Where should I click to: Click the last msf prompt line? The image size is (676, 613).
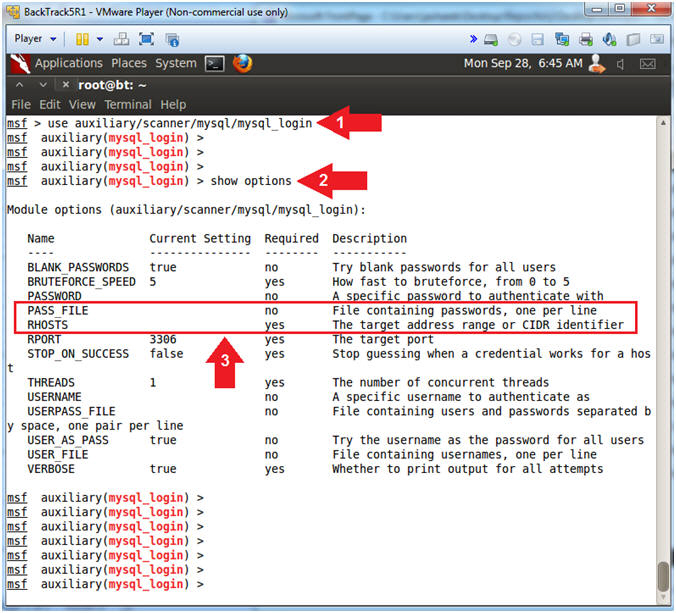click(105, 585)
